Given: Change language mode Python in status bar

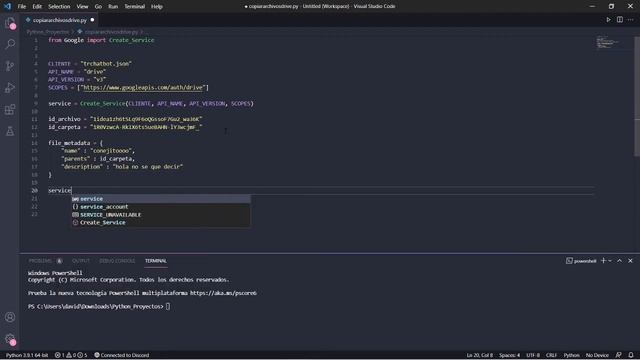Looking at the screenshot, I should click(571, 355).
